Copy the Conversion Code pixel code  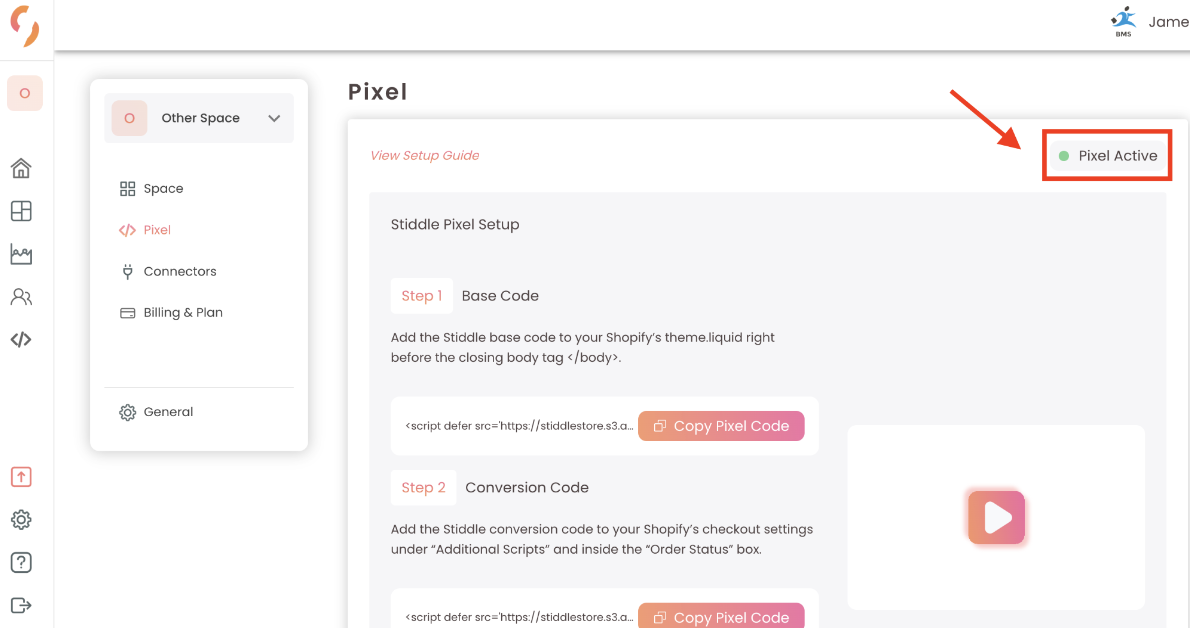pos(721,617)
